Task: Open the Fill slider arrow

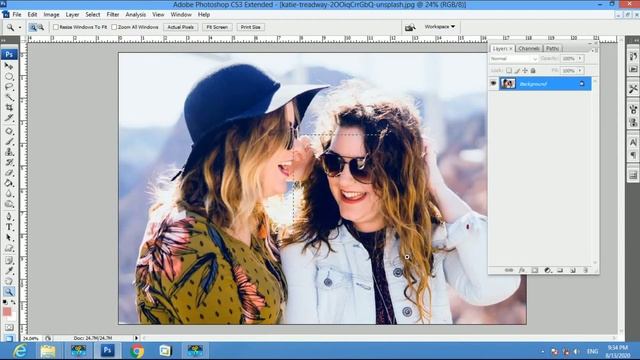Action: coord(580,71)
